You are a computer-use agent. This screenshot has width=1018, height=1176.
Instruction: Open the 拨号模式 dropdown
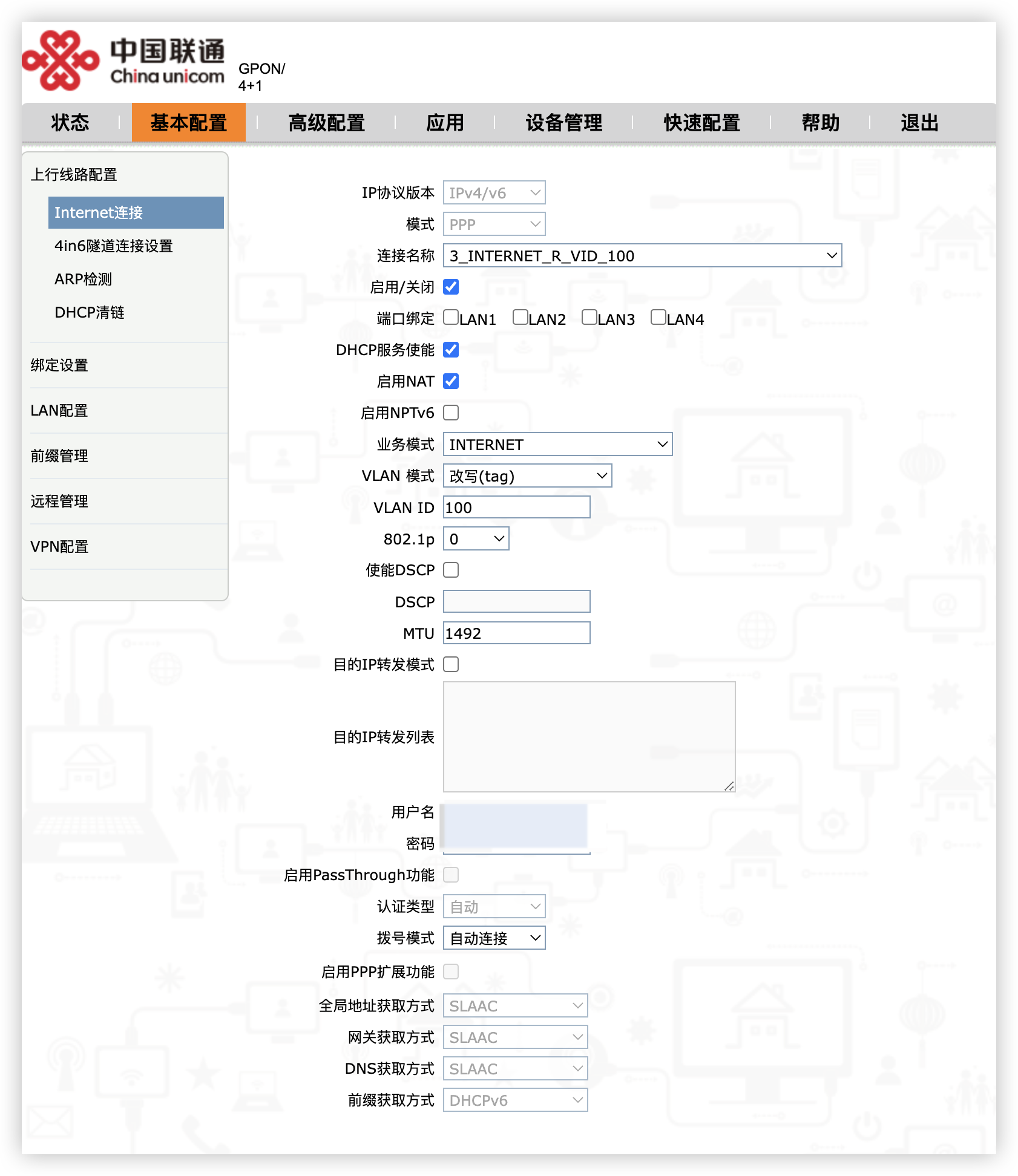[494, 938]
